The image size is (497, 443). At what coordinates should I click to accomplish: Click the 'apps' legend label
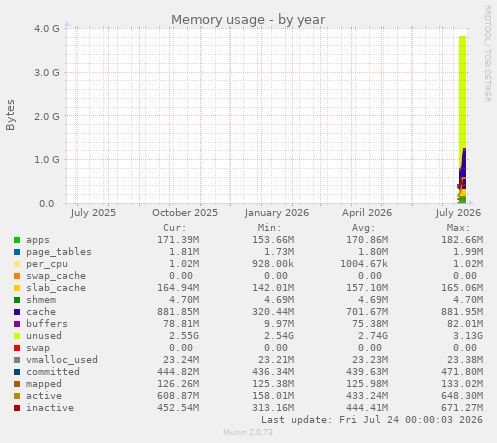(x=38, y=240)
